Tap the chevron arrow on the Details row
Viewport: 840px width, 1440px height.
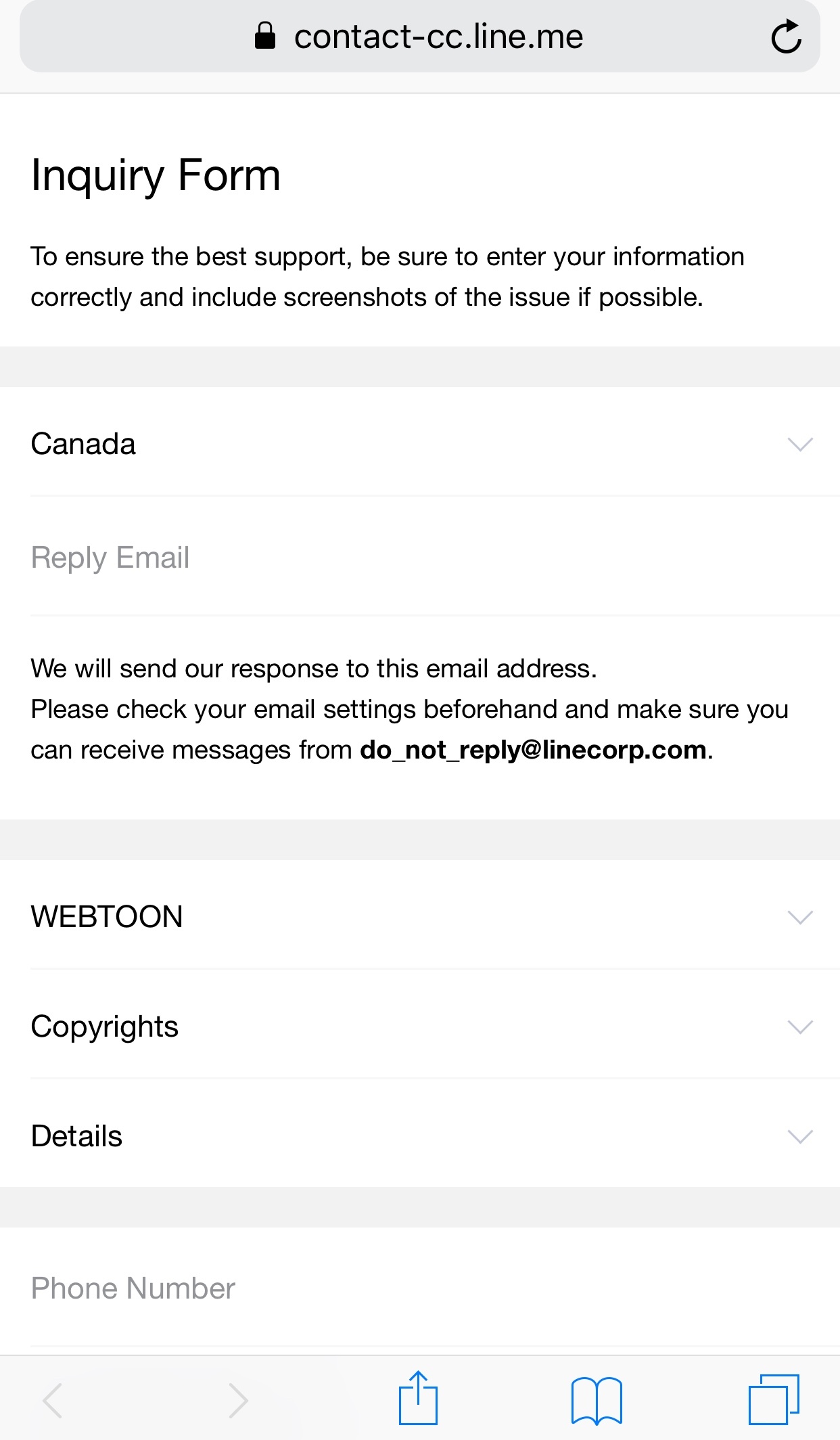point(800,1136)
